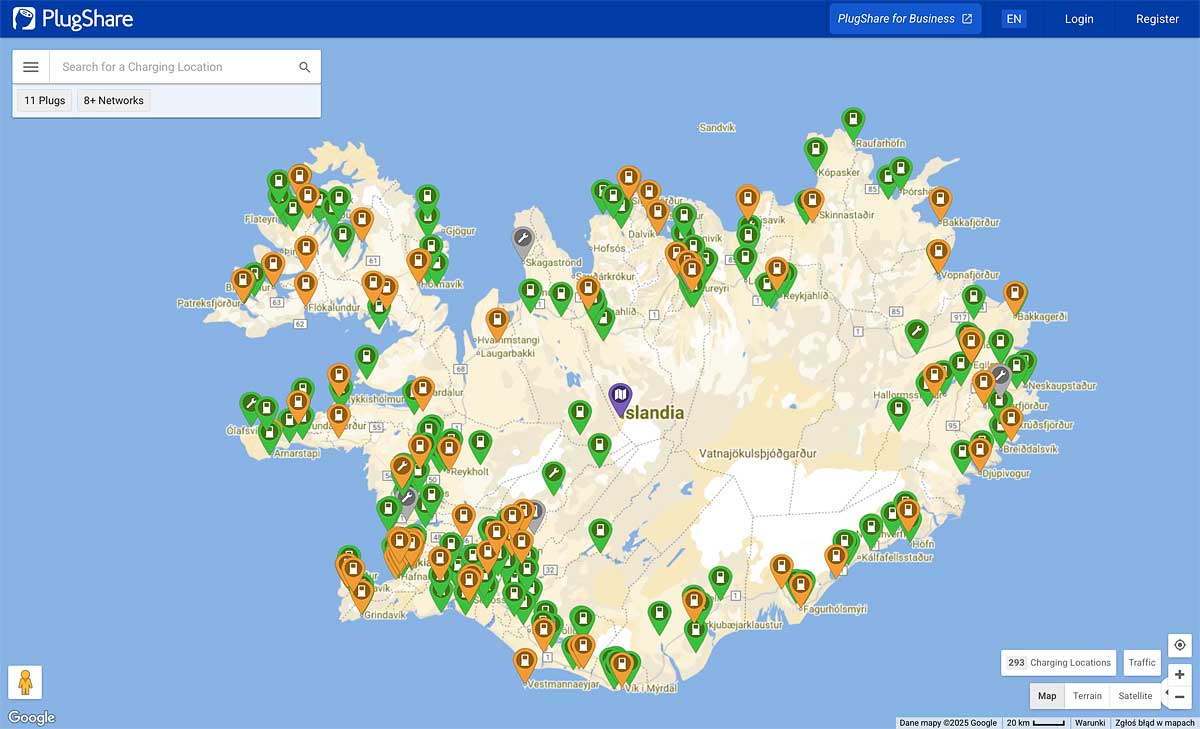Toggle the Traffic layer
The width and height of the screenshot is (1200, 729).
(1141, 662)
